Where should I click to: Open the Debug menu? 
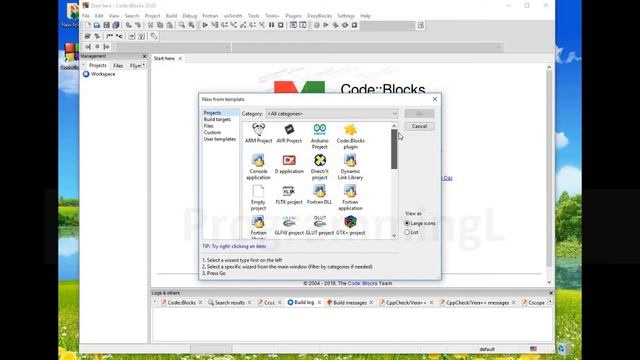[x=189, y=16]
